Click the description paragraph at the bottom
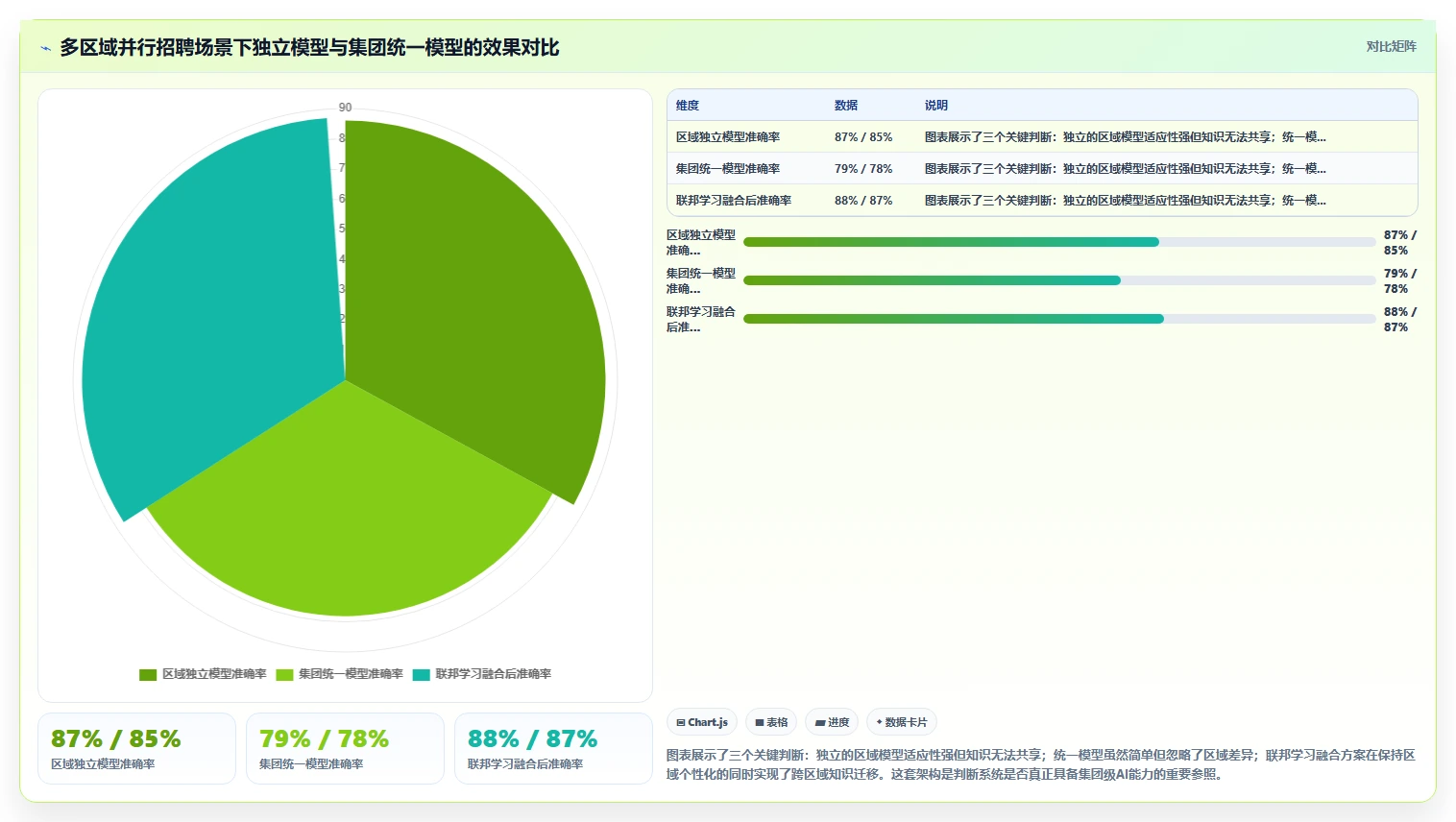The width and height of the screenshot is (1456, 822). [1041, 764]
